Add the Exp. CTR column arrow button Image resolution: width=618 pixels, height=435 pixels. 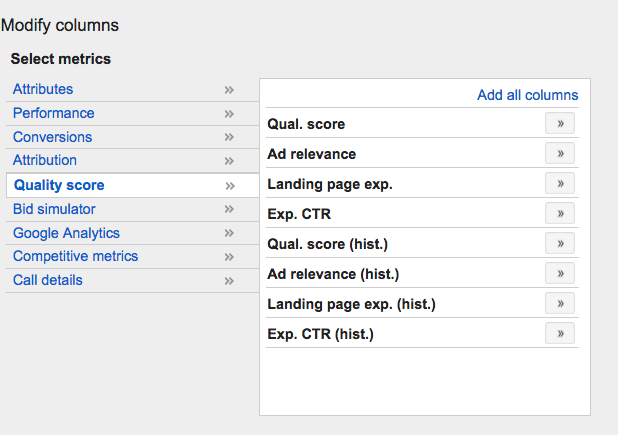click(560, 213)
